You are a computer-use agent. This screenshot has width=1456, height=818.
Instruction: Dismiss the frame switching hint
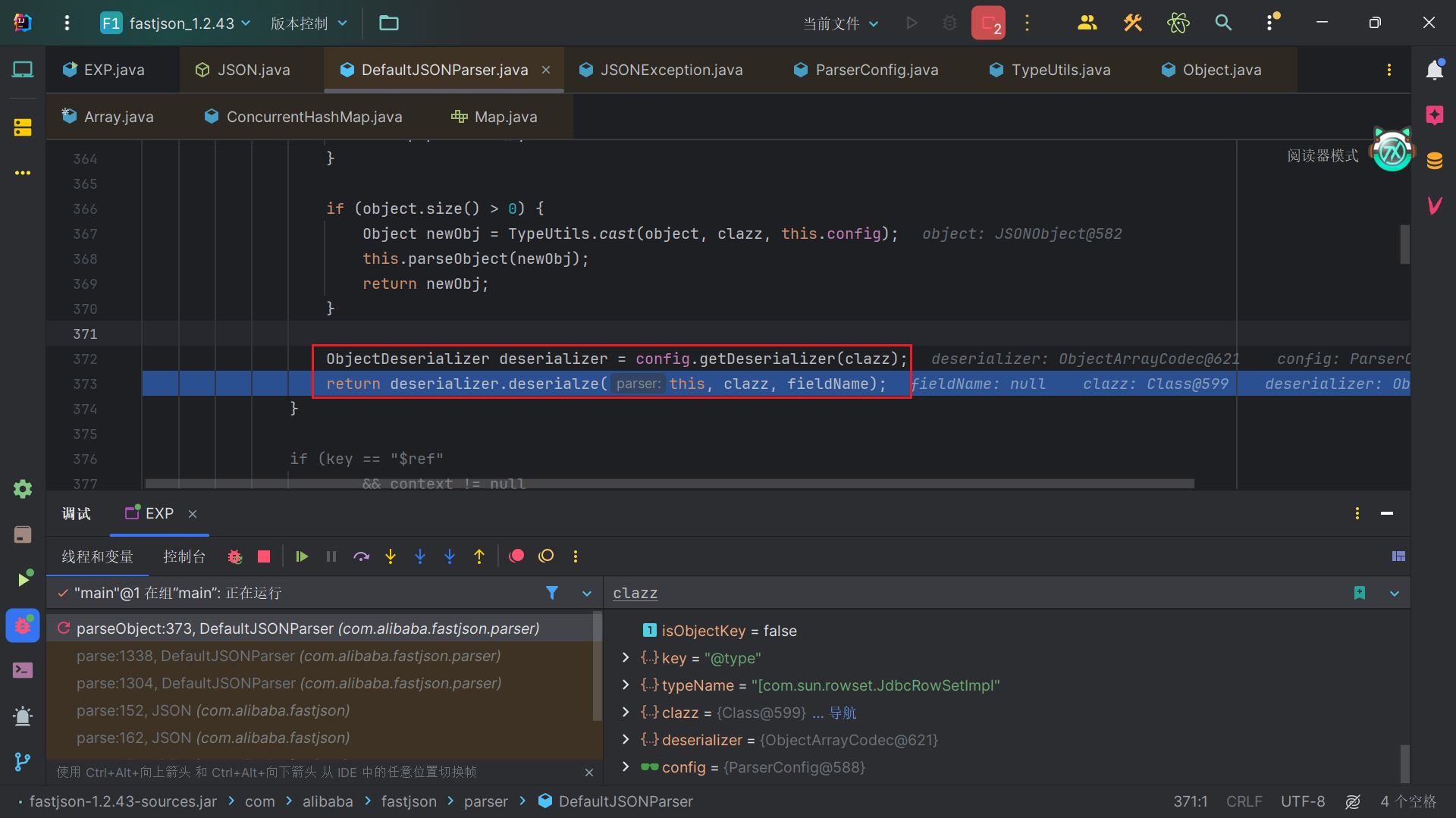(589, 772)
